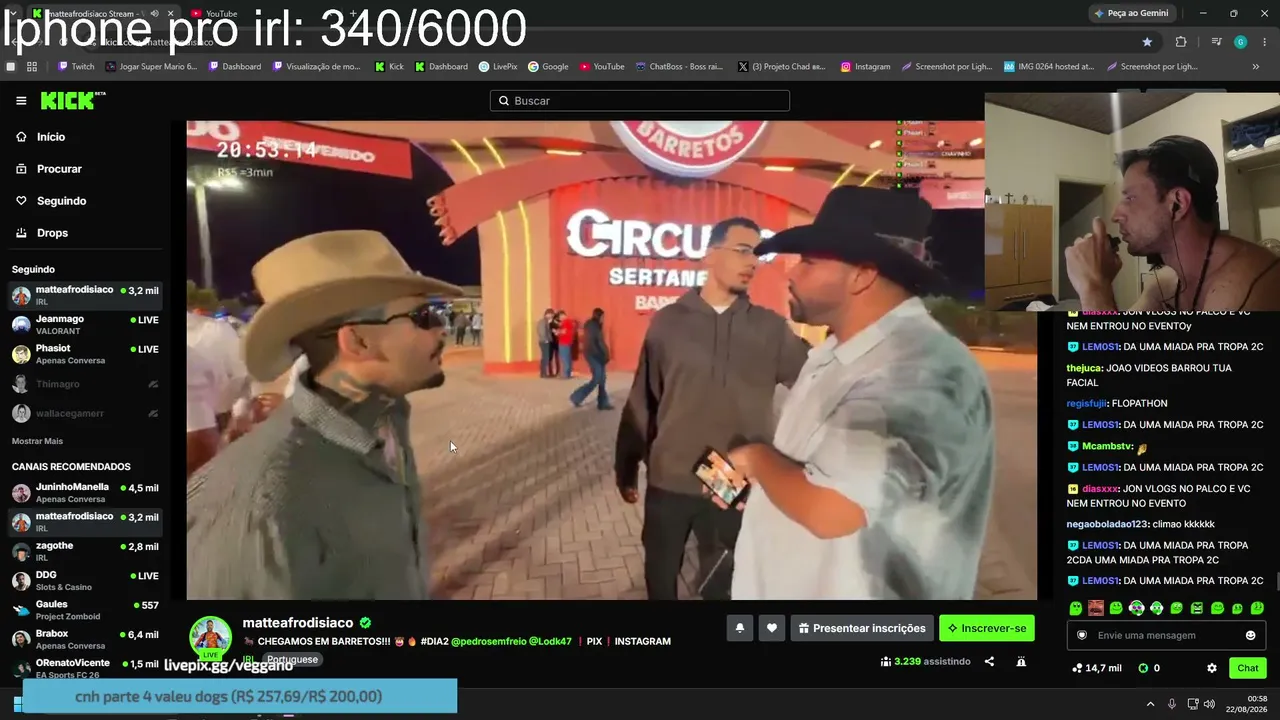This screenshot has height=720, width=1280.
Task: Click username regisfujii in chat
Action: tap(1089, 404)
